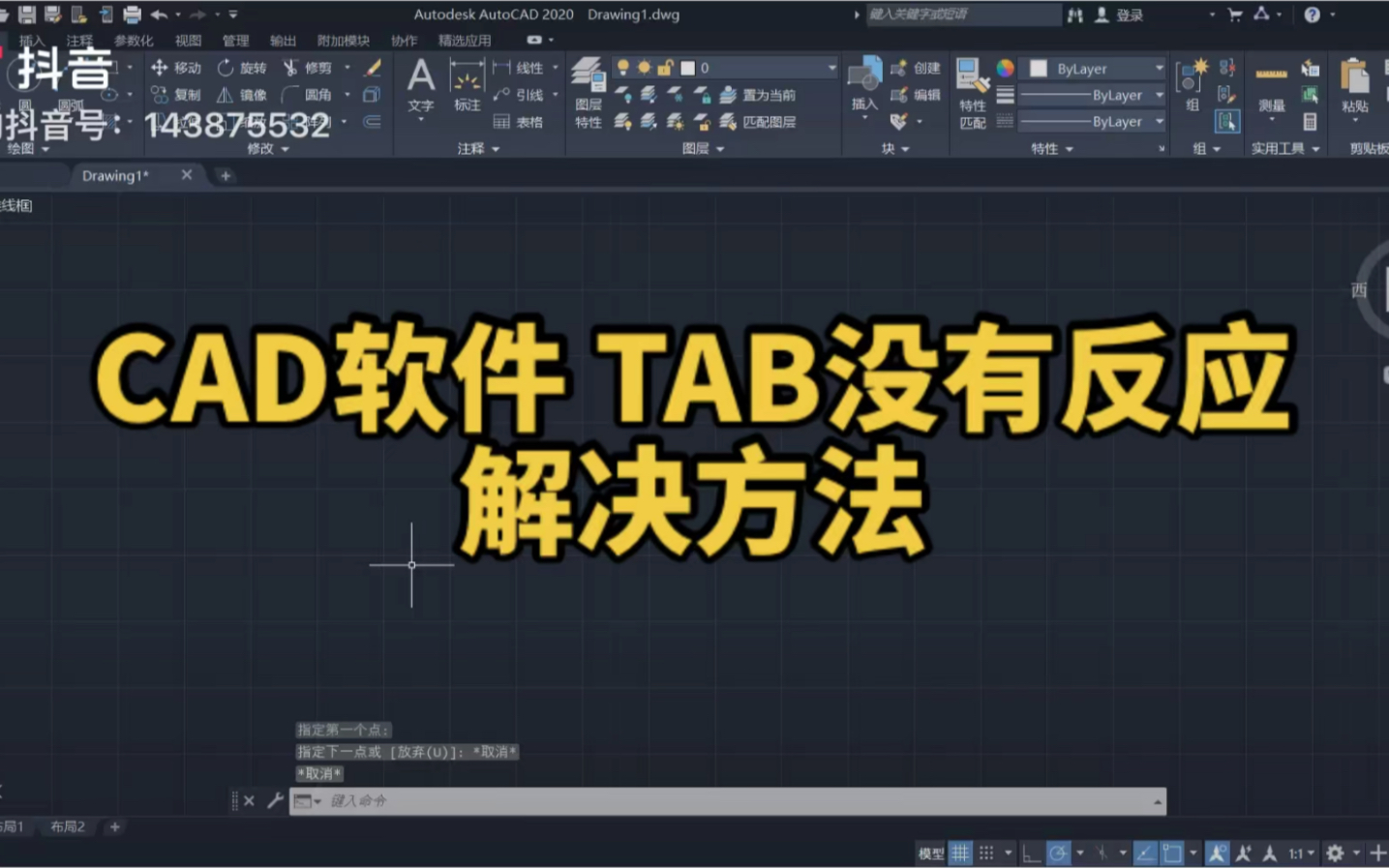Expand the 块 (Block) panel

pos(895,148)
